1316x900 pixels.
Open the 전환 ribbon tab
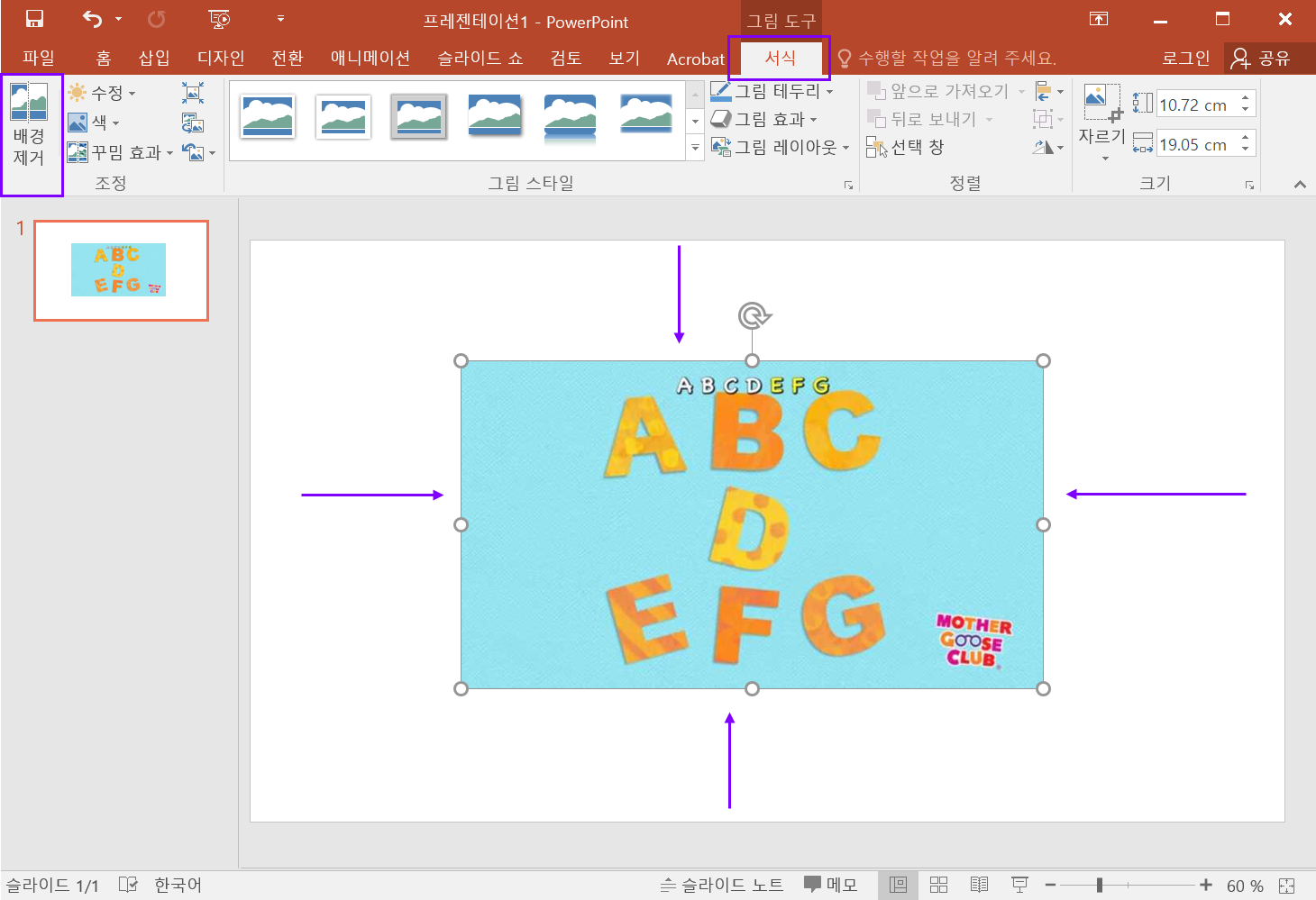288,59
